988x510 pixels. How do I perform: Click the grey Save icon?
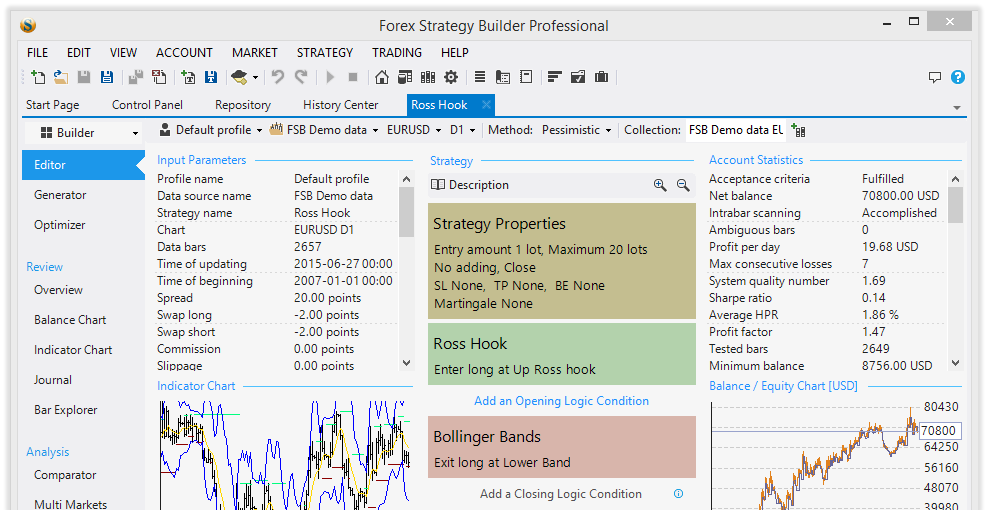click(84, 77)
